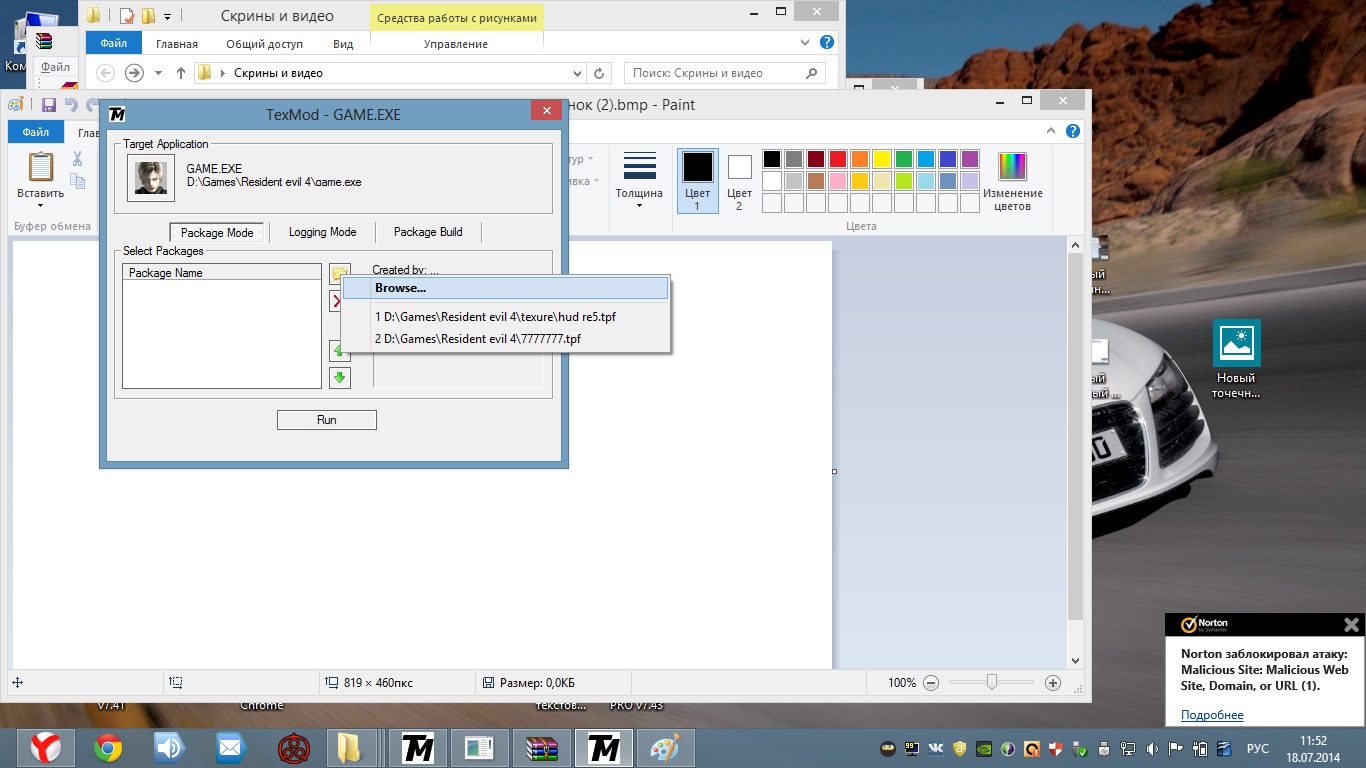Click the Leon target application icon button
1366x768 pixels.
click(x=151, y=178)
